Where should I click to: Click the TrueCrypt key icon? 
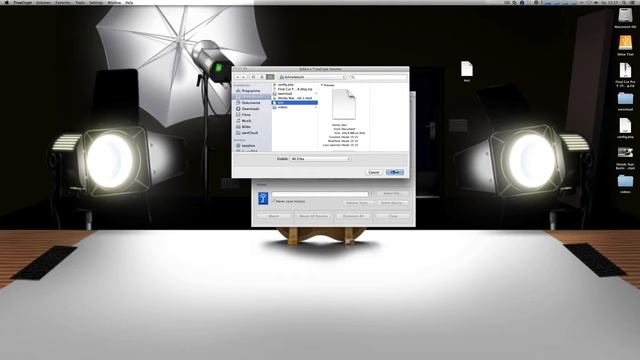point(263,198)
